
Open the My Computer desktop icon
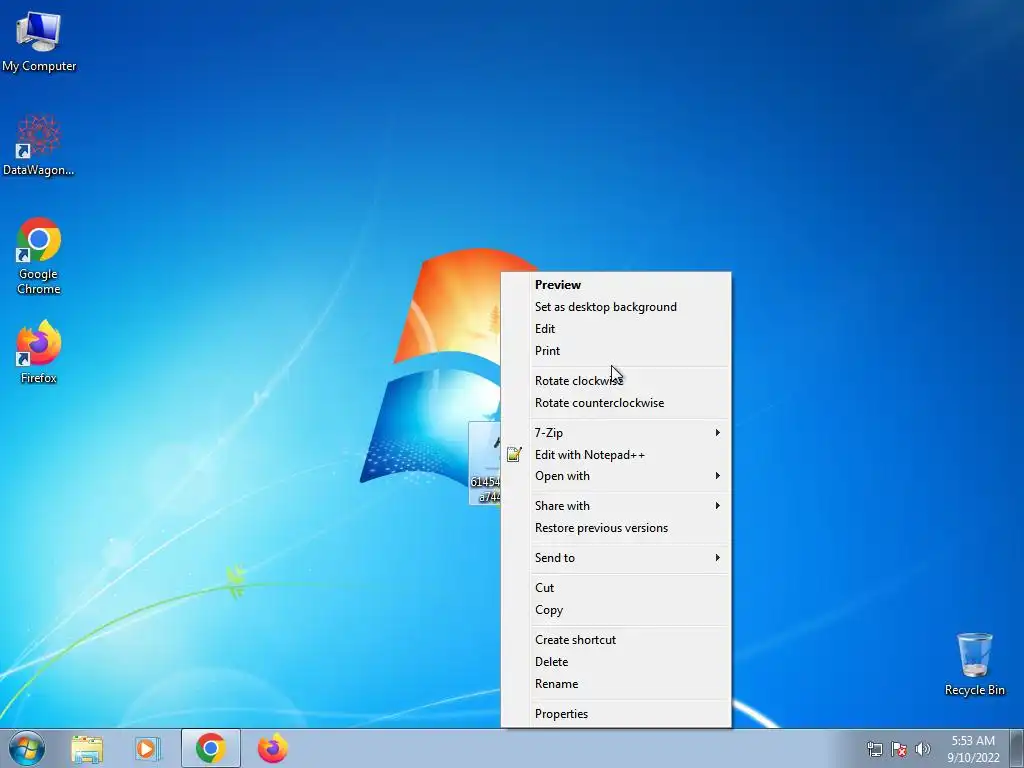point(39,40)
